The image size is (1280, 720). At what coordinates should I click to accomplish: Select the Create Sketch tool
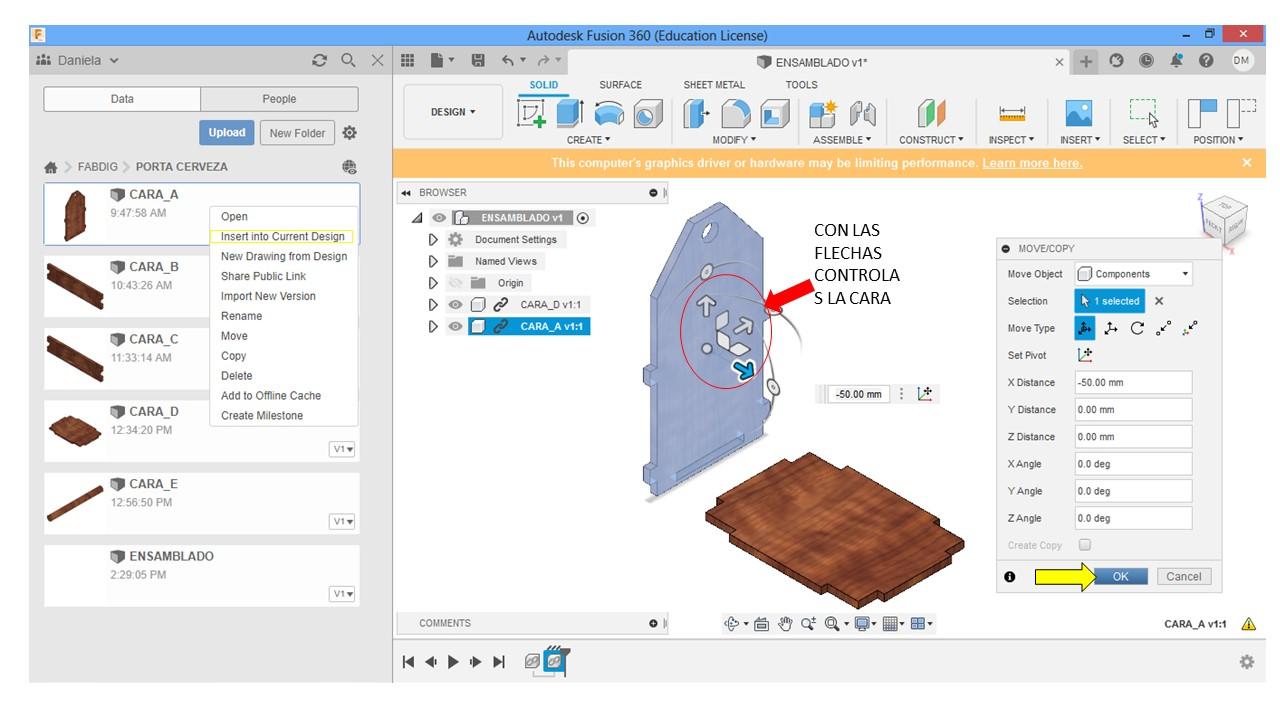click(x=531, y=113)
